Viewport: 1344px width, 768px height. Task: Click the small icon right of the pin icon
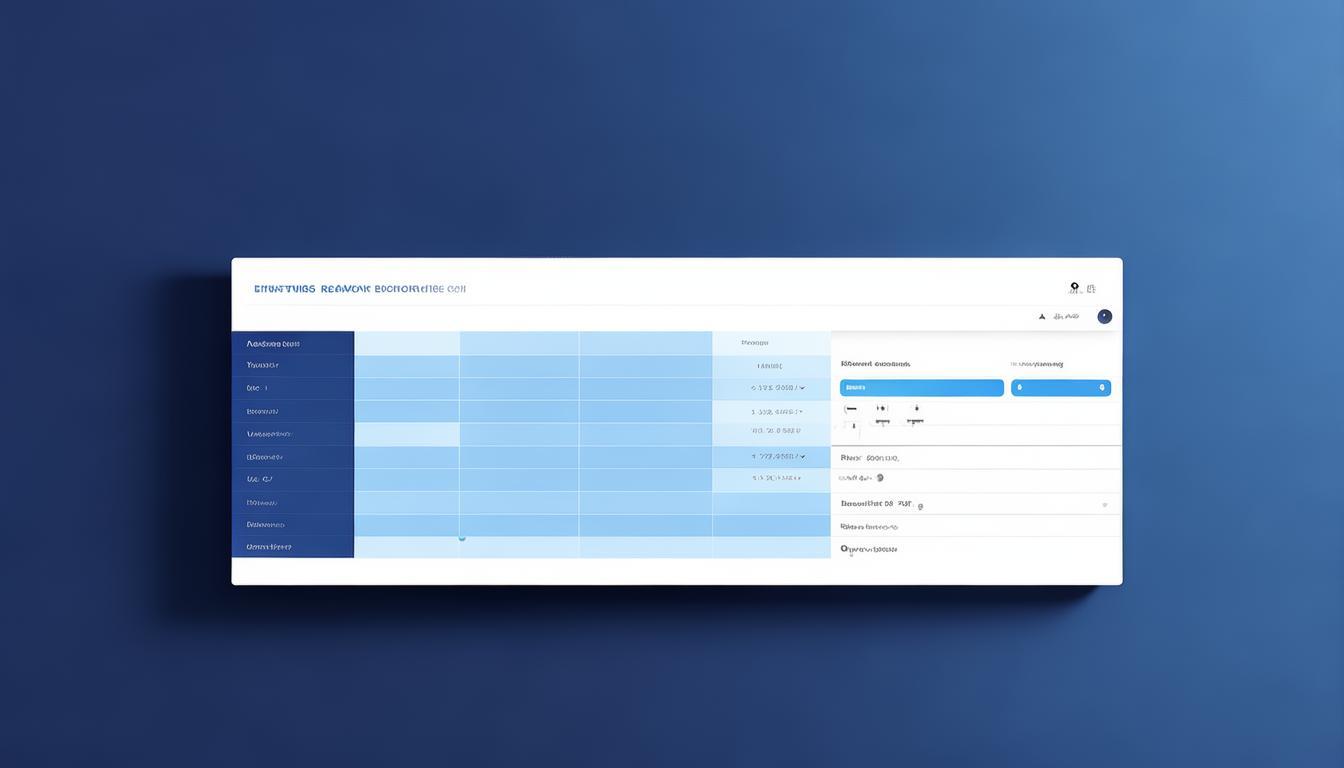click(1091, 289)
